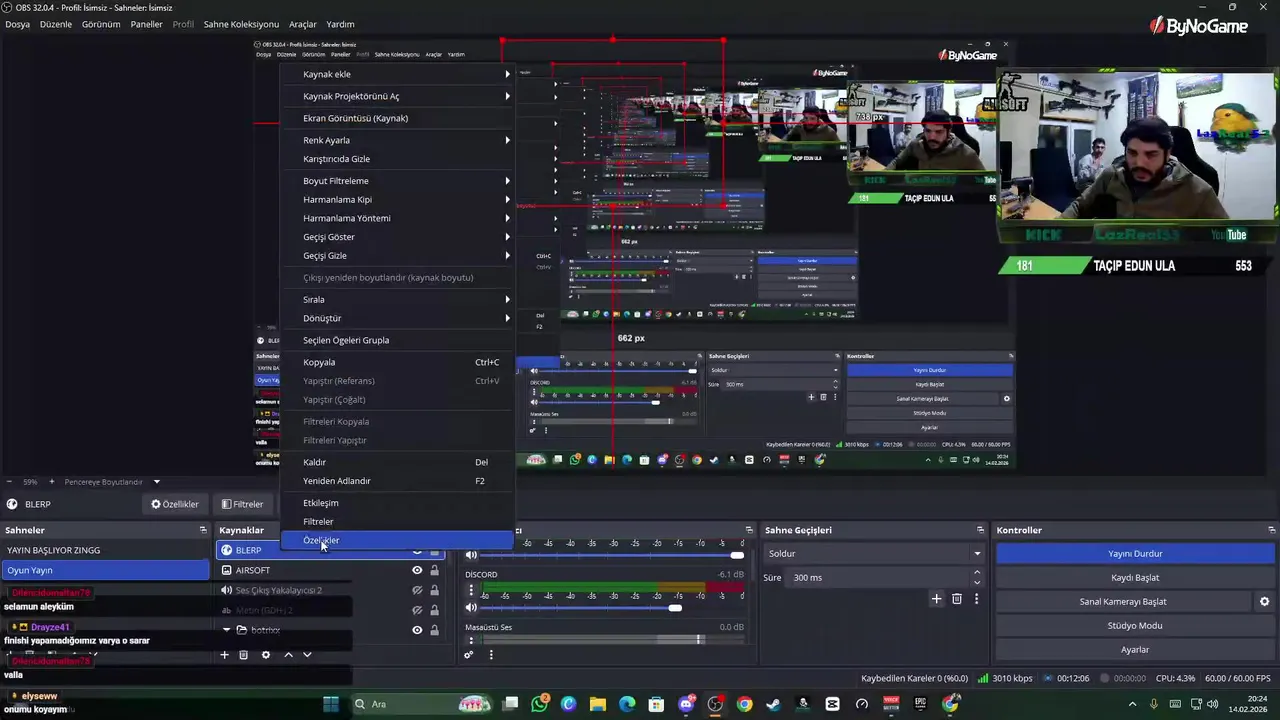This screenshot has height=720, width=1280.
Task: Choose Yeniden Adlandır in context menu
Action: click(398, 481)
